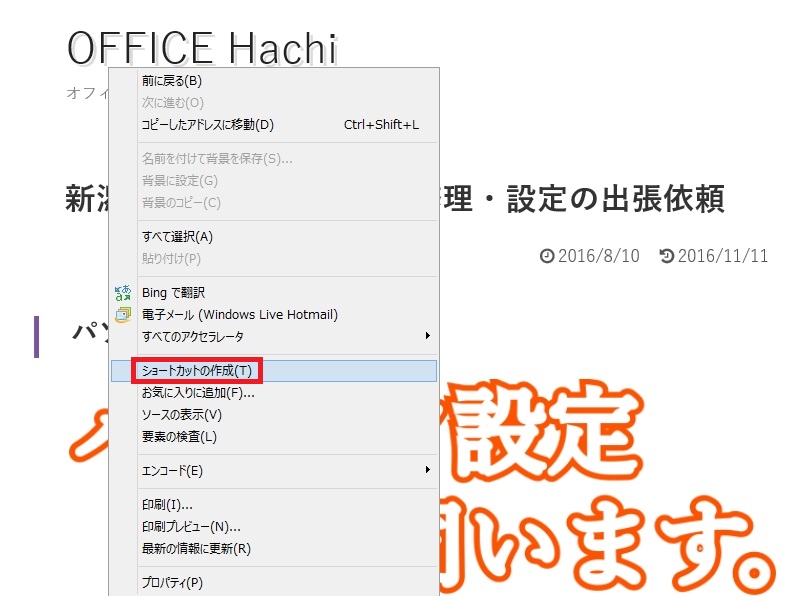Screen dimensions: 790x596
Task: Open the エンコード(E) menu entry
Action: [x=274, y=471]
